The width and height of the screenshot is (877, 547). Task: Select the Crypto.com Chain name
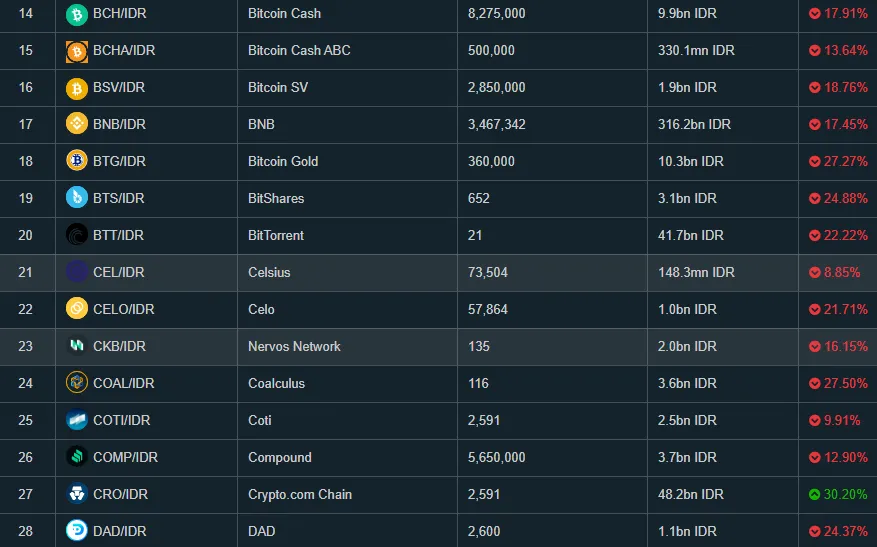[x=300, y=494]
